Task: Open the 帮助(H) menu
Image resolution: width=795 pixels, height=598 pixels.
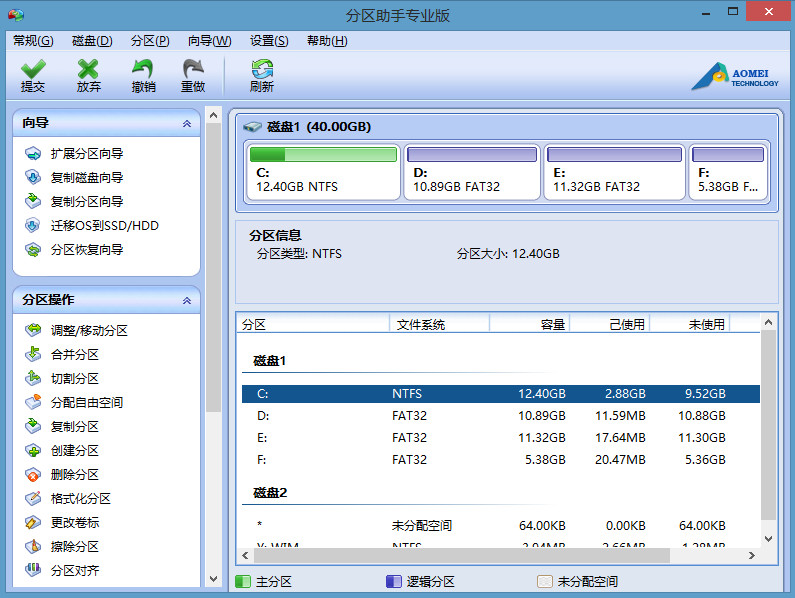Action: click(x=327, y=41)
